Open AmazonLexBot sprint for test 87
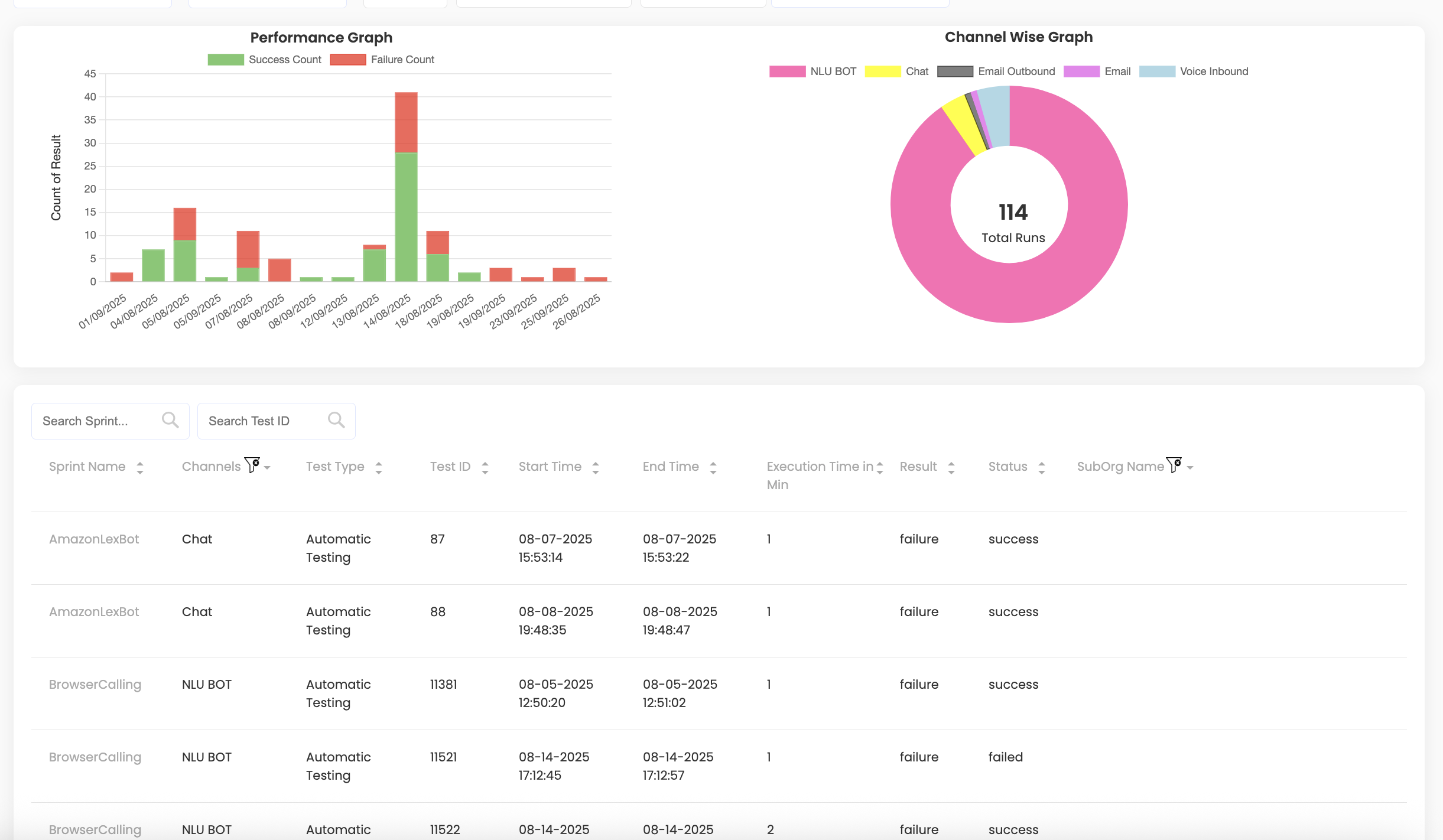1443x840 pixels. click(94, 539)
